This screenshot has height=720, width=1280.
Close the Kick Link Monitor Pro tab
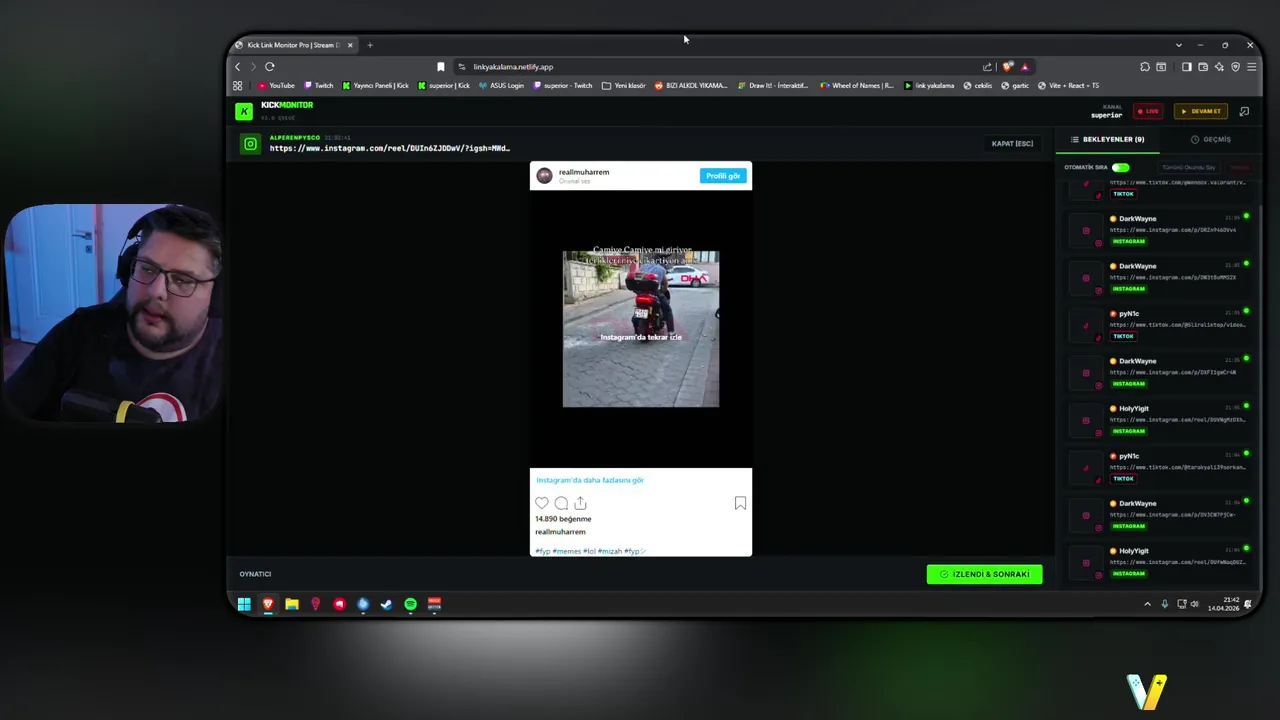(x=350, y=45)
